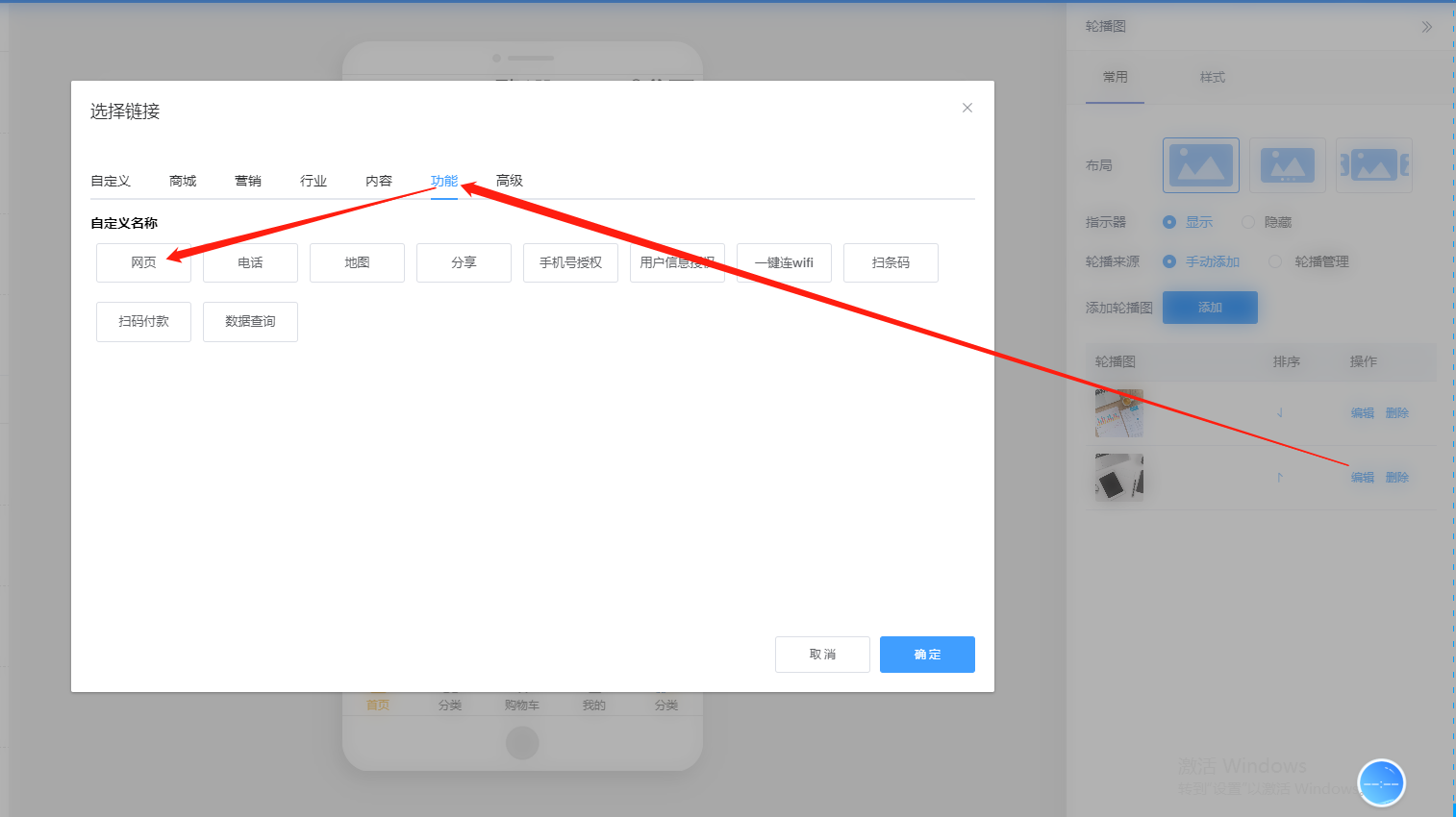Viewport: 1456px width, 817px height.
Task: Select the third carousel layout icon
Action: click(x=1374, y=165)
